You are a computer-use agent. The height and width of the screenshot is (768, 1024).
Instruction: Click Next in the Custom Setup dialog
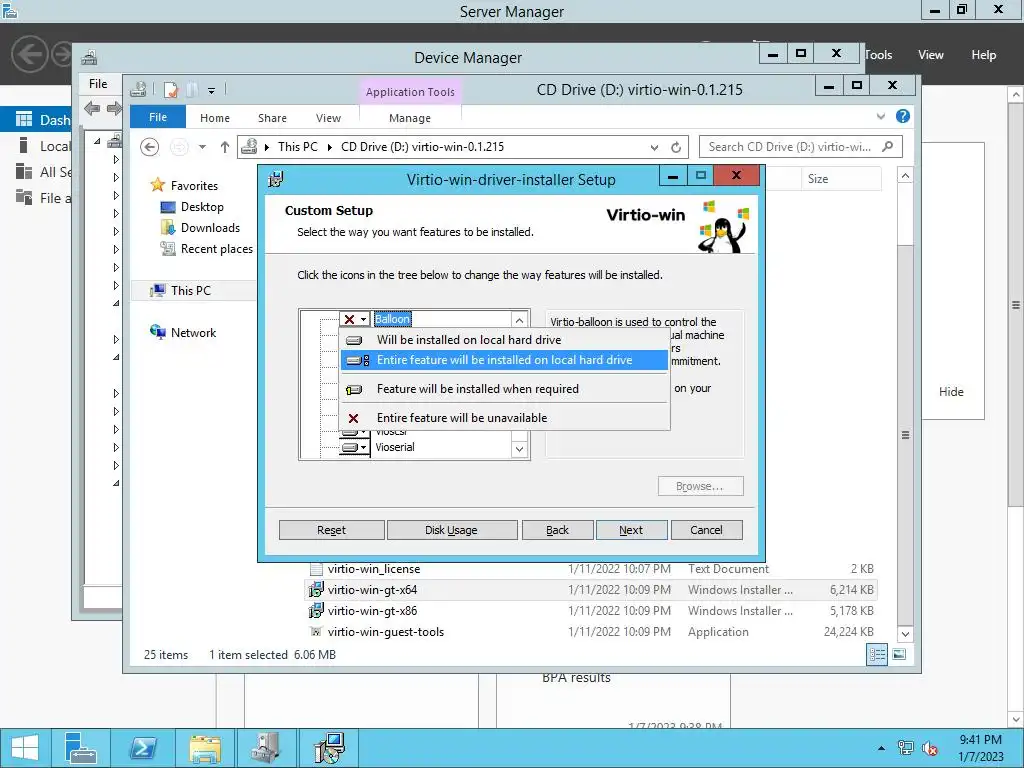pos(632,530)
